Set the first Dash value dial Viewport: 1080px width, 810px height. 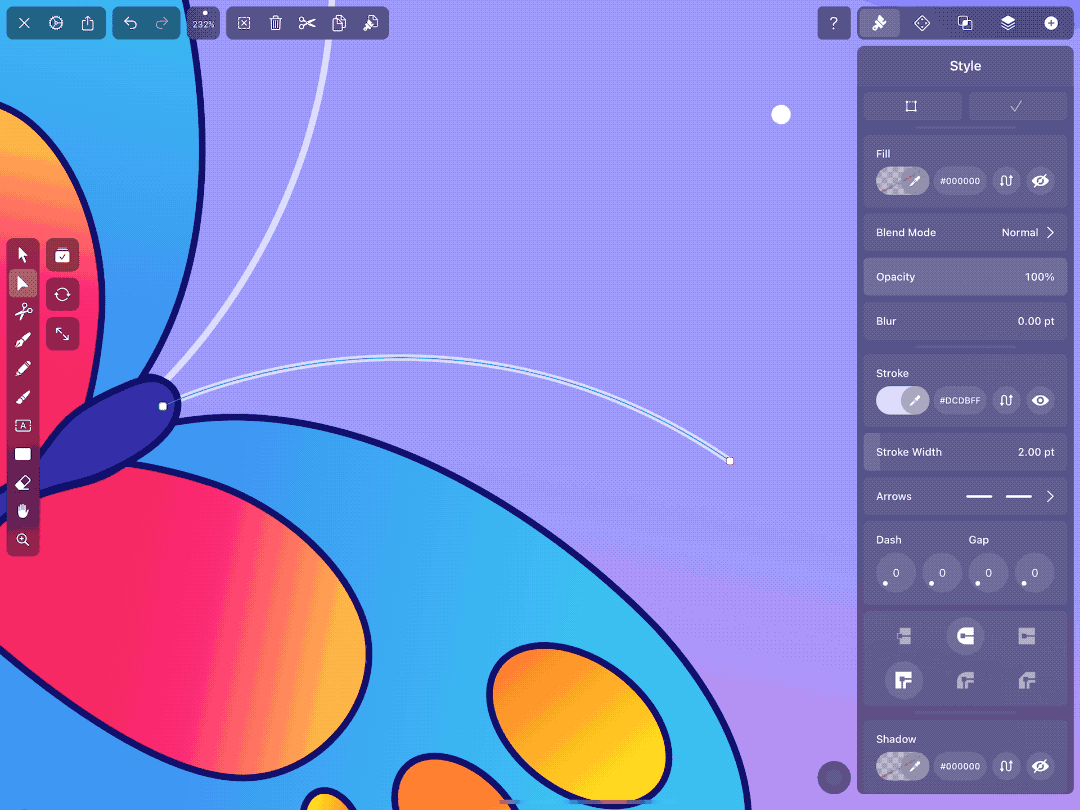895,572
